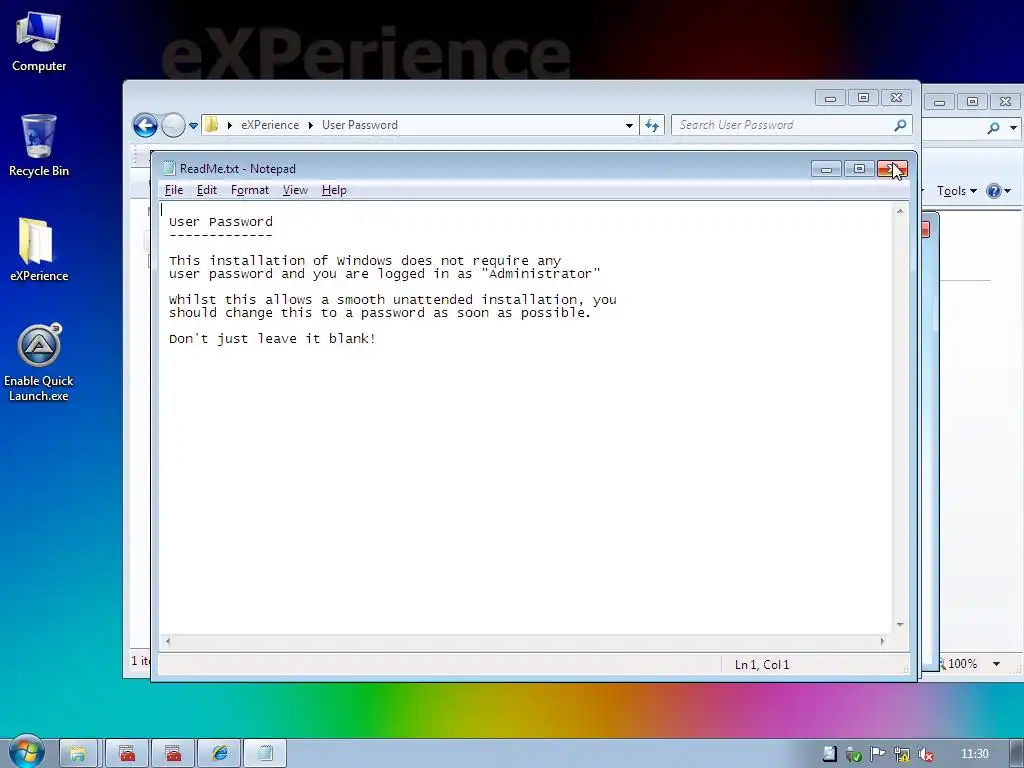Click Notepad vertical scrollbar down arrow

pos(900,625)
